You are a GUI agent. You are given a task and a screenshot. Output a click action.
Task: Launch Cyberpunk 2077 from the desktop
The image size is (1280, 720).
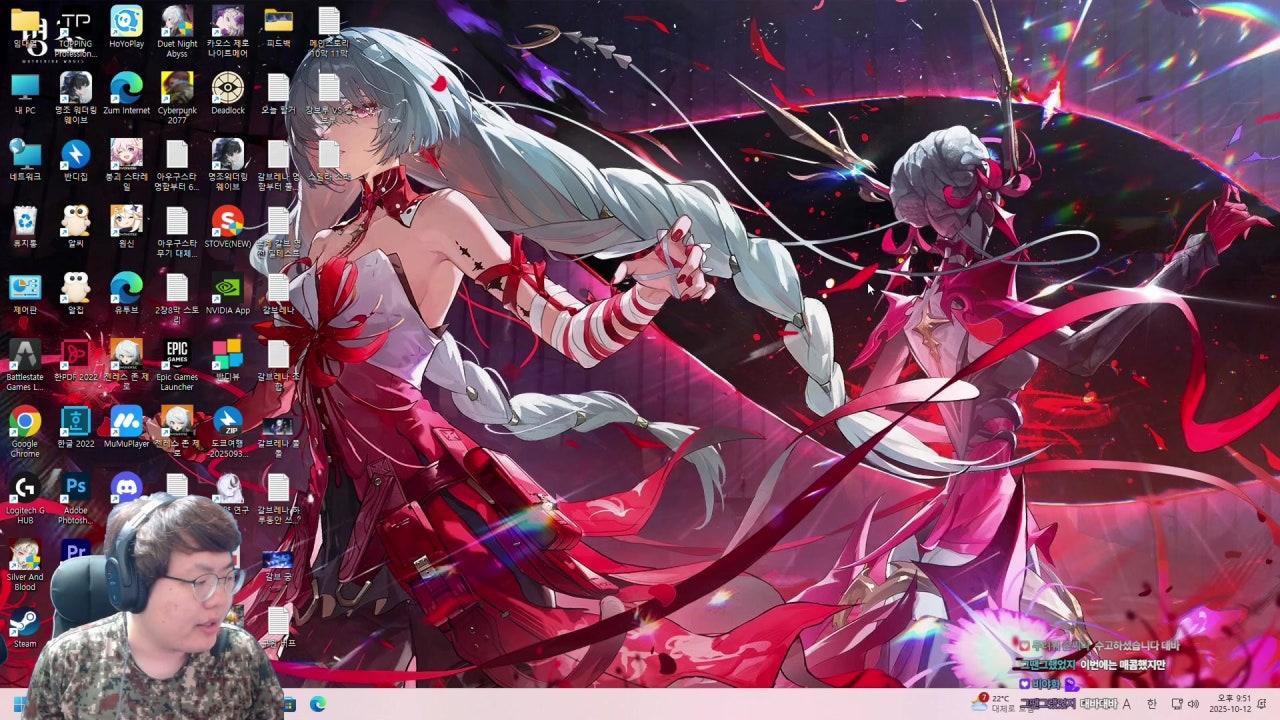point(177,88)
